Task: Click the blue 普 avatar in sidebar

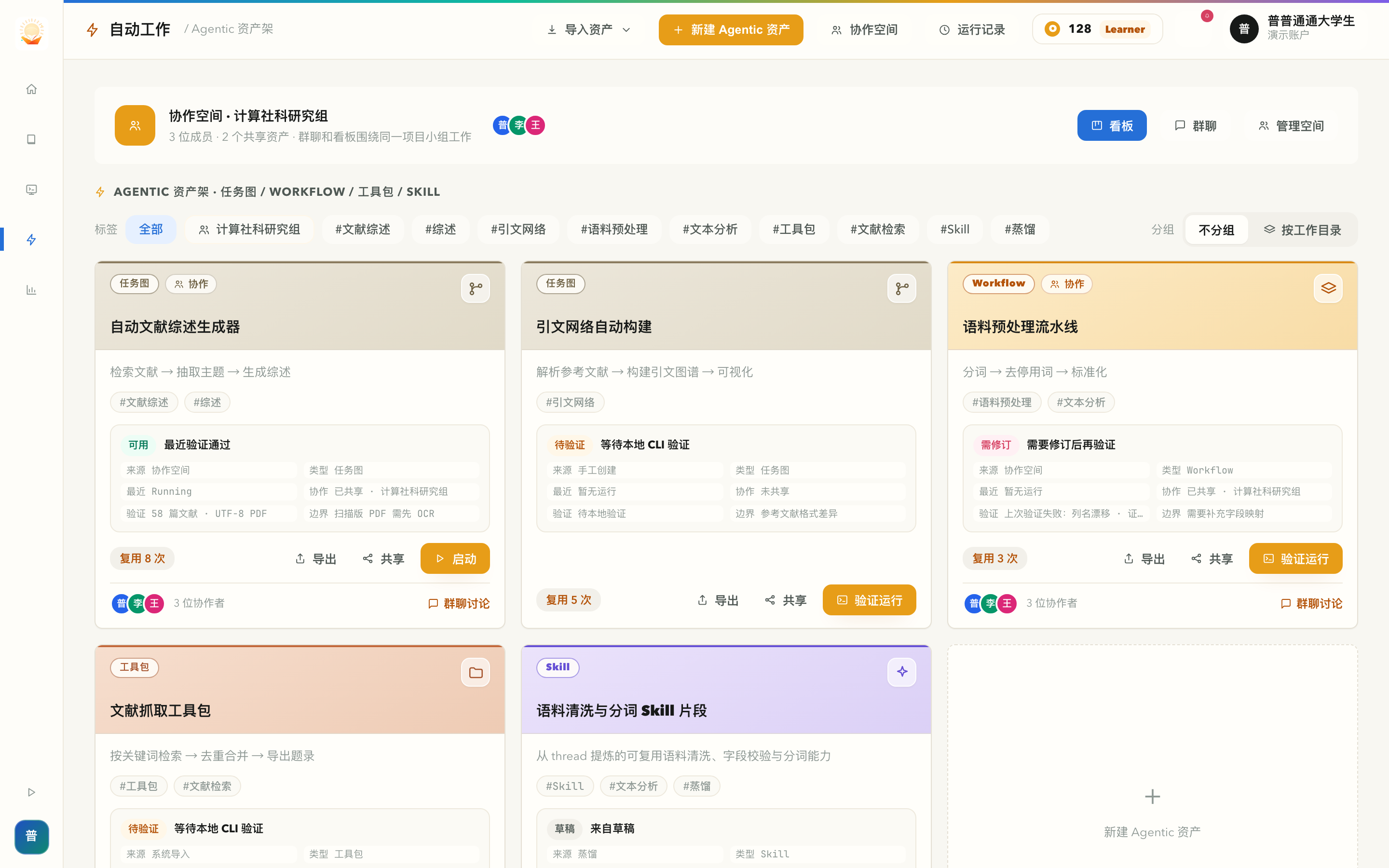Action: click(x=31, y=837)
